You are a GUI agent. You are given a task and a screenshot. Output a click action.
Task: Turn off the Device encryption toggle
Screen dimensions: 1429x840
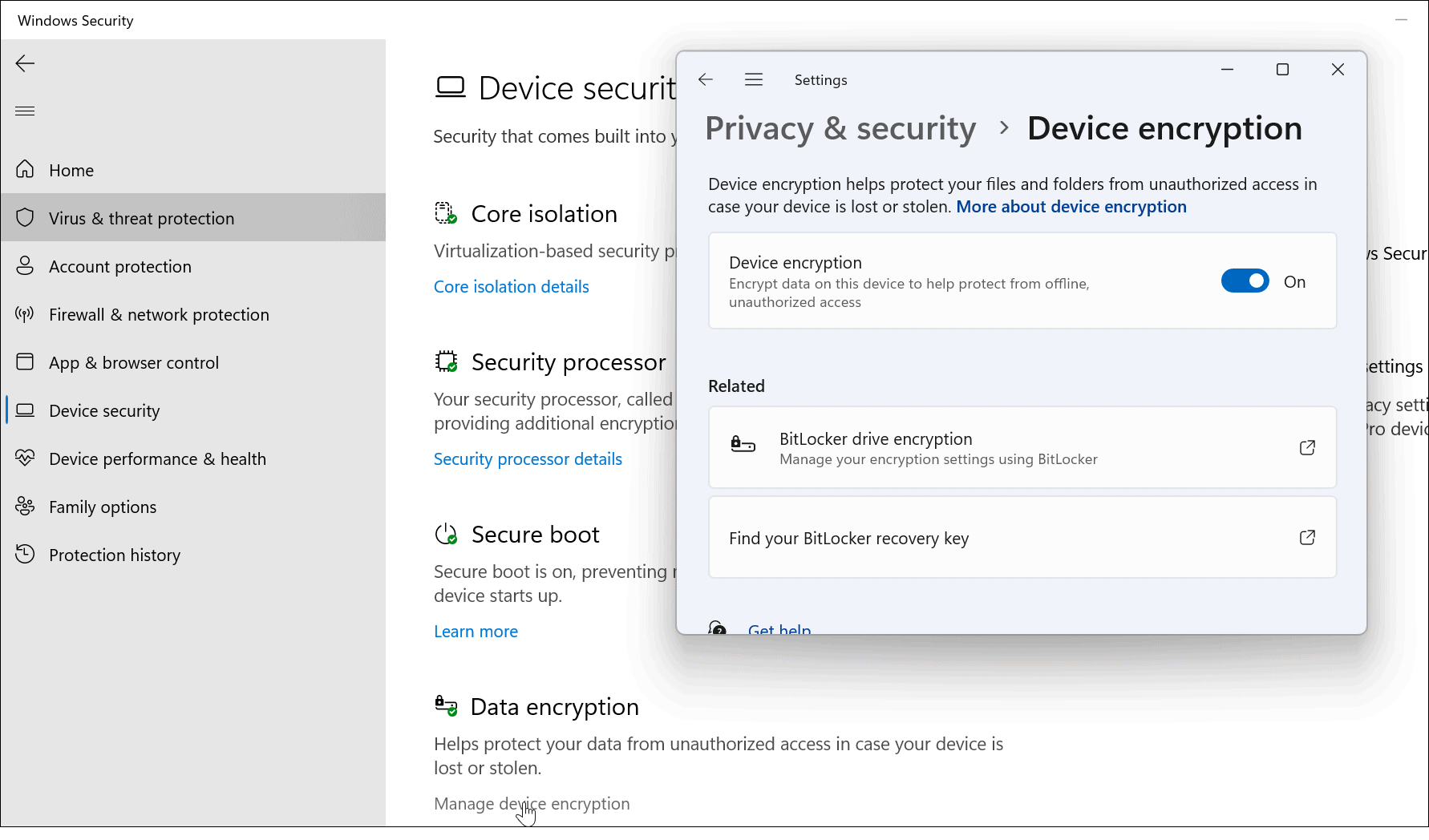tap(1245, 281)
